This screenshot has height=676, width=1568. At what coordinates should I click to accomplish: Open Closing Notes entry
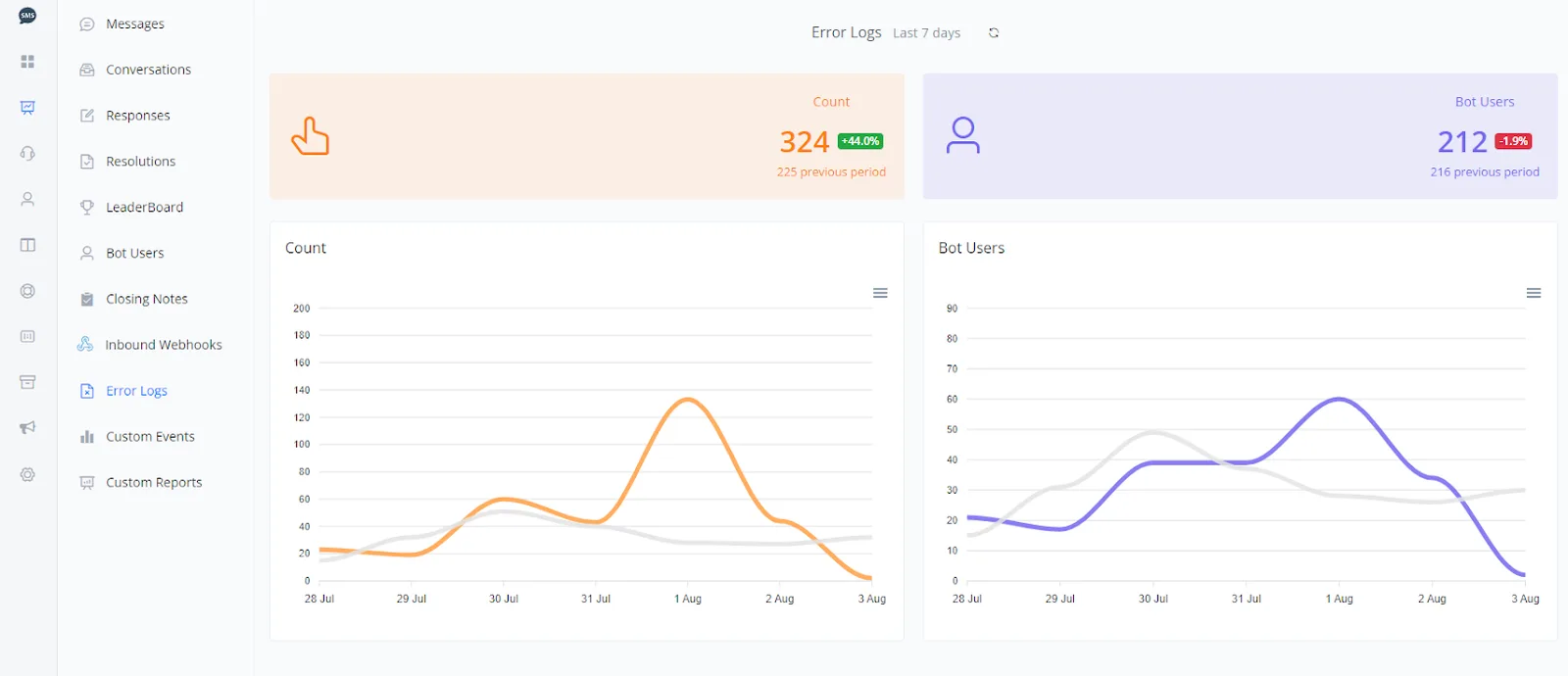click(x=147, y=299)
